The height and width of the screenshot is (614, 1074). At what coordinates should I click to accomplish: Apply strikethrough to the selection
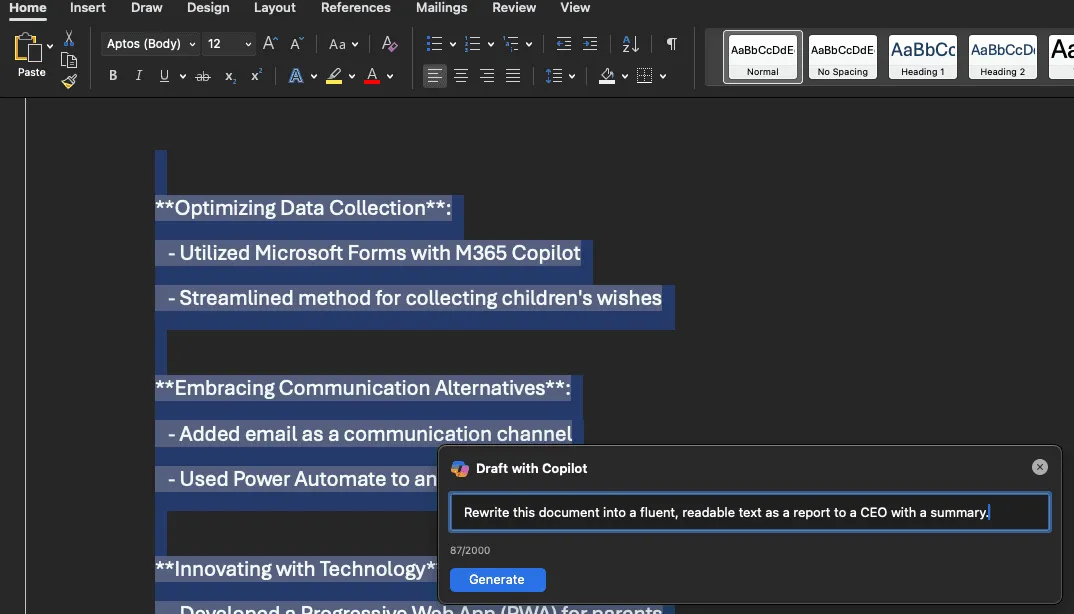[203, 75]
